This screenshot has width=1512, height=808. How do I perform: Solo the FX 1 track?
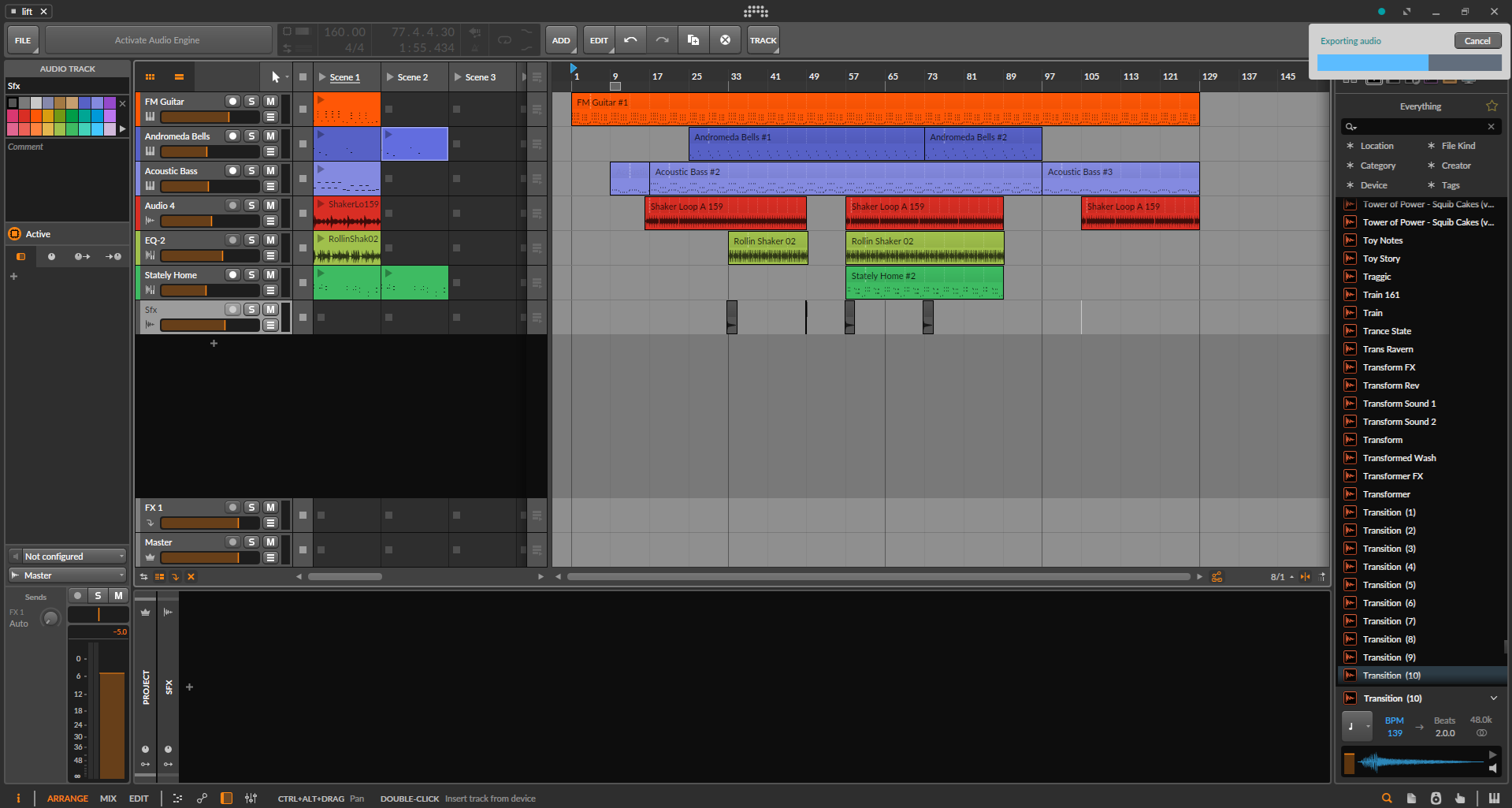click(x=251, y=508)
